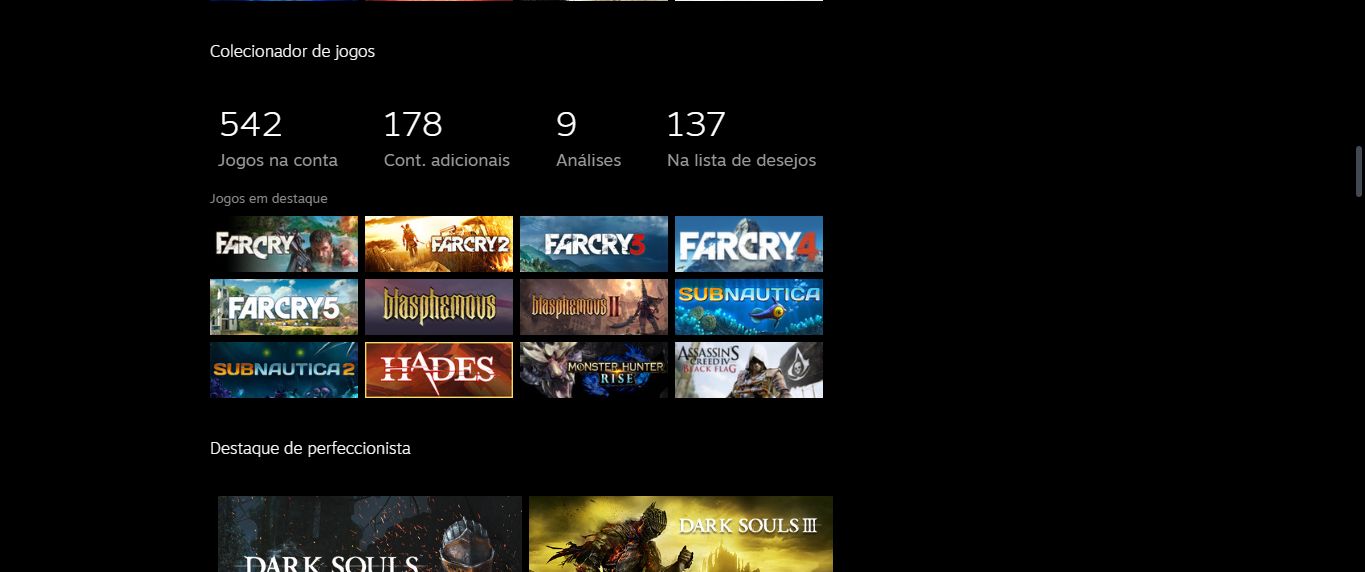Image resolution: width=1365 pixels, height=572 pixels.
Task: Open the 9 Análises stat
Action: point(588,139)
